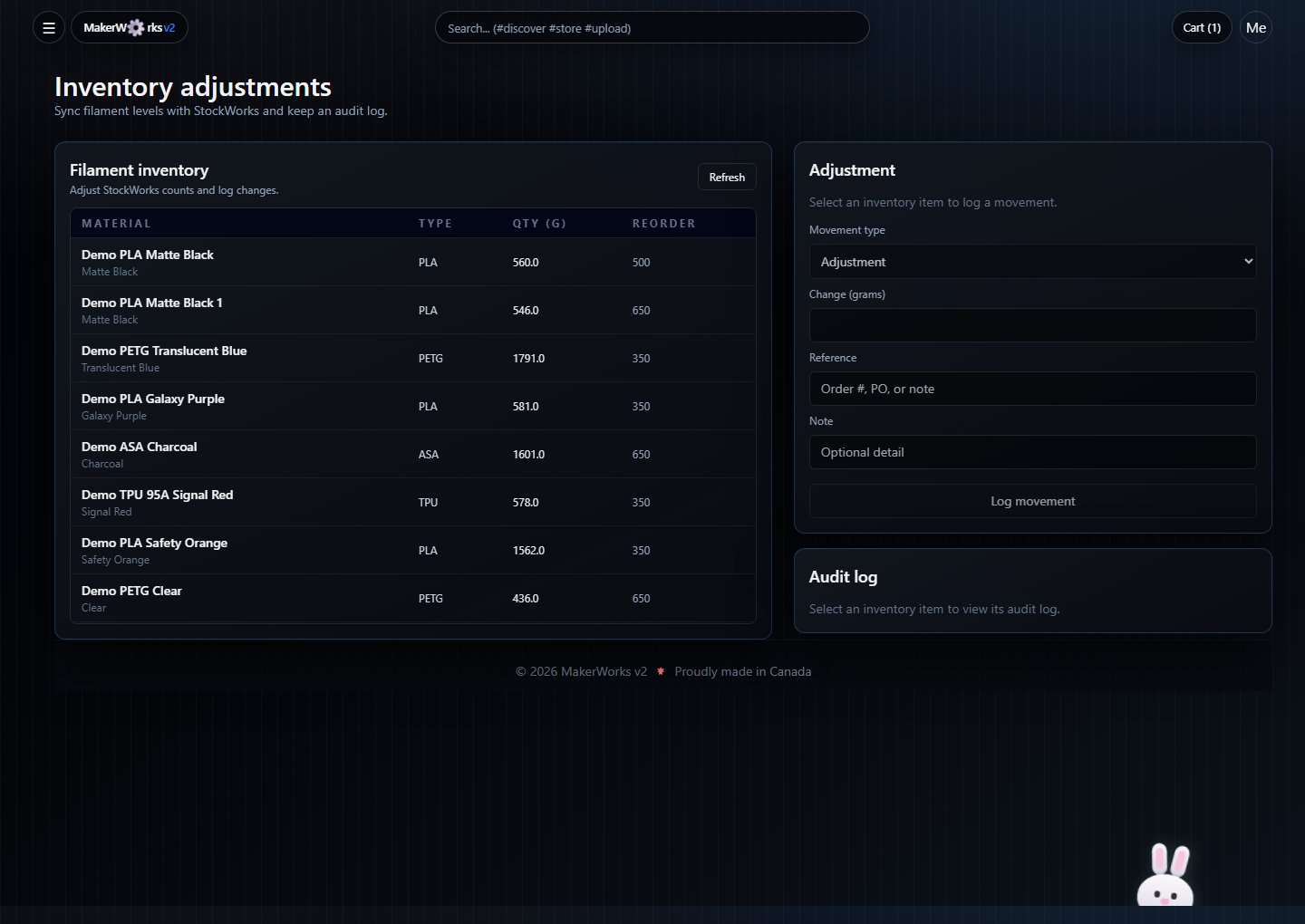Click quantity value 1791.0
The width and height of the screenshot is (1305, 924).
(528, 359)
